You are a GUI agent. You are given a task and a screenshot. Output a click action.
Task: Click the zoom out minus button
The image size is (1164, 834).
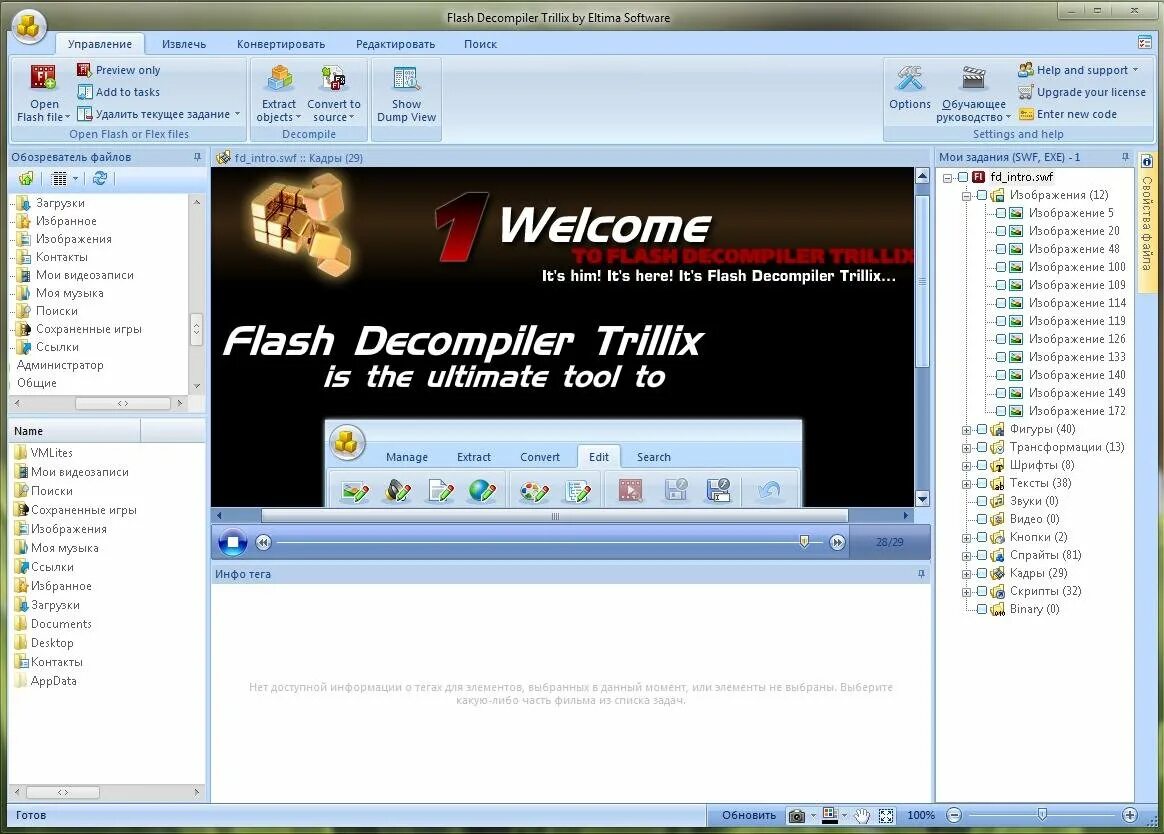[955, 815]
